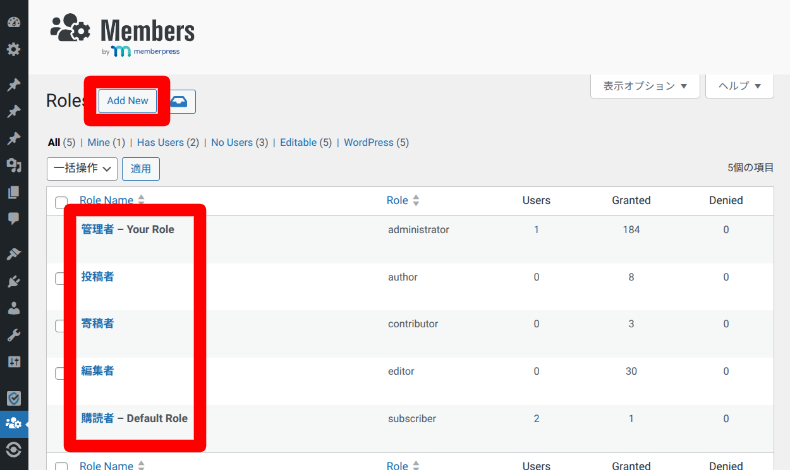Sort by Role Name in the table footer
Viewport: 790px width, 470px height.
[112, 465]
